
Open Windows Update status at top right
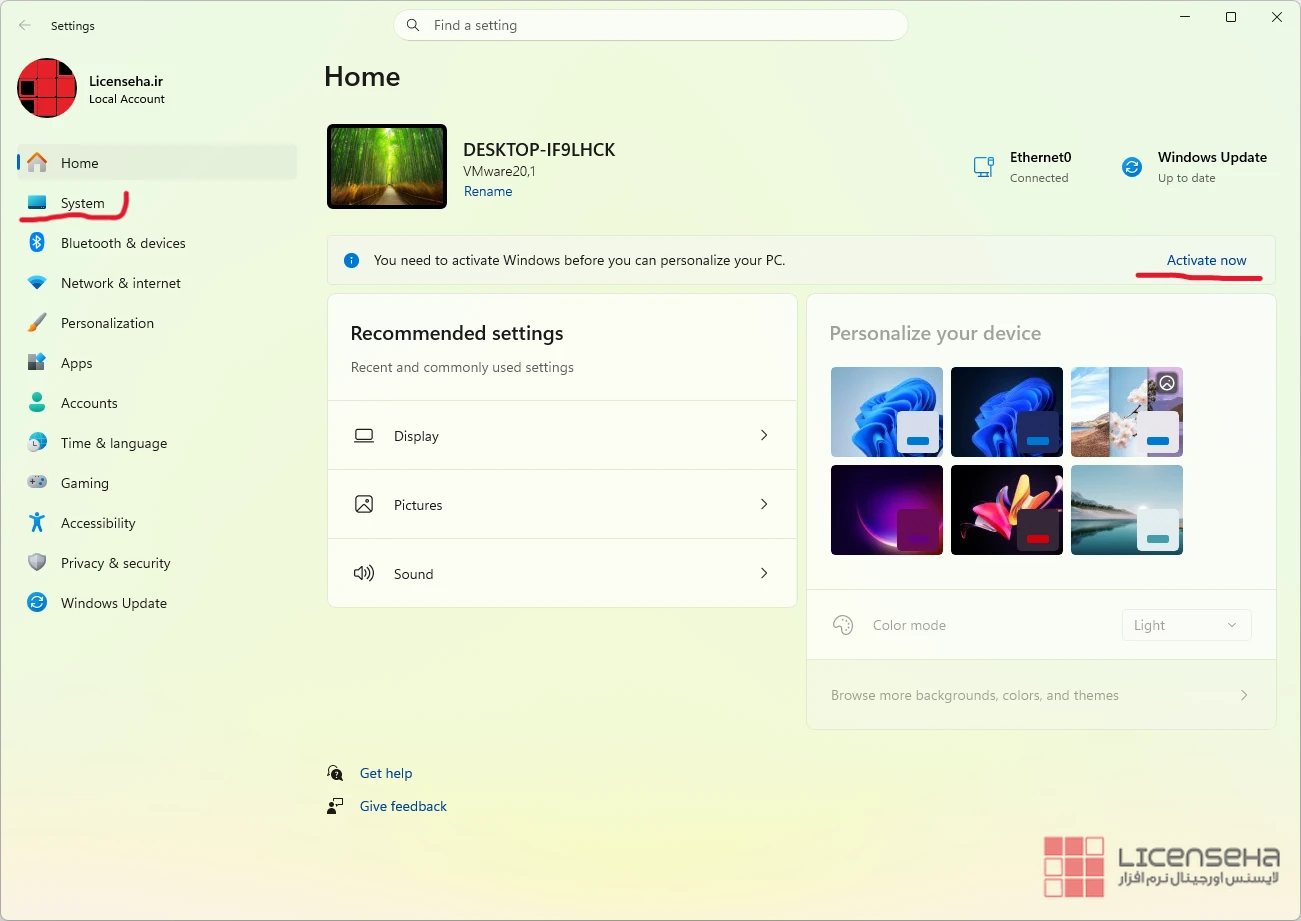(1194, 167)
